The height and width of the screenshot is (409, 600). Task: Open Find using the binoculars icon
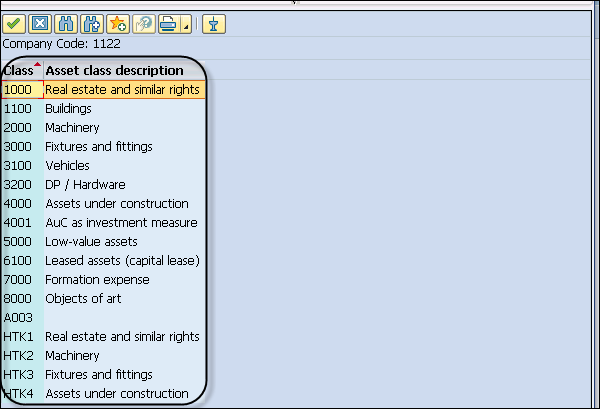coord(66,24)
